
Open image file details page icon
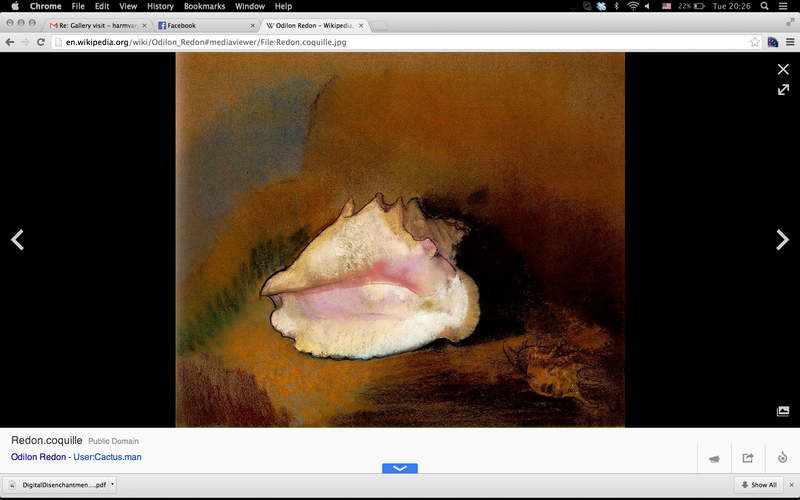(x=783, y=411)
